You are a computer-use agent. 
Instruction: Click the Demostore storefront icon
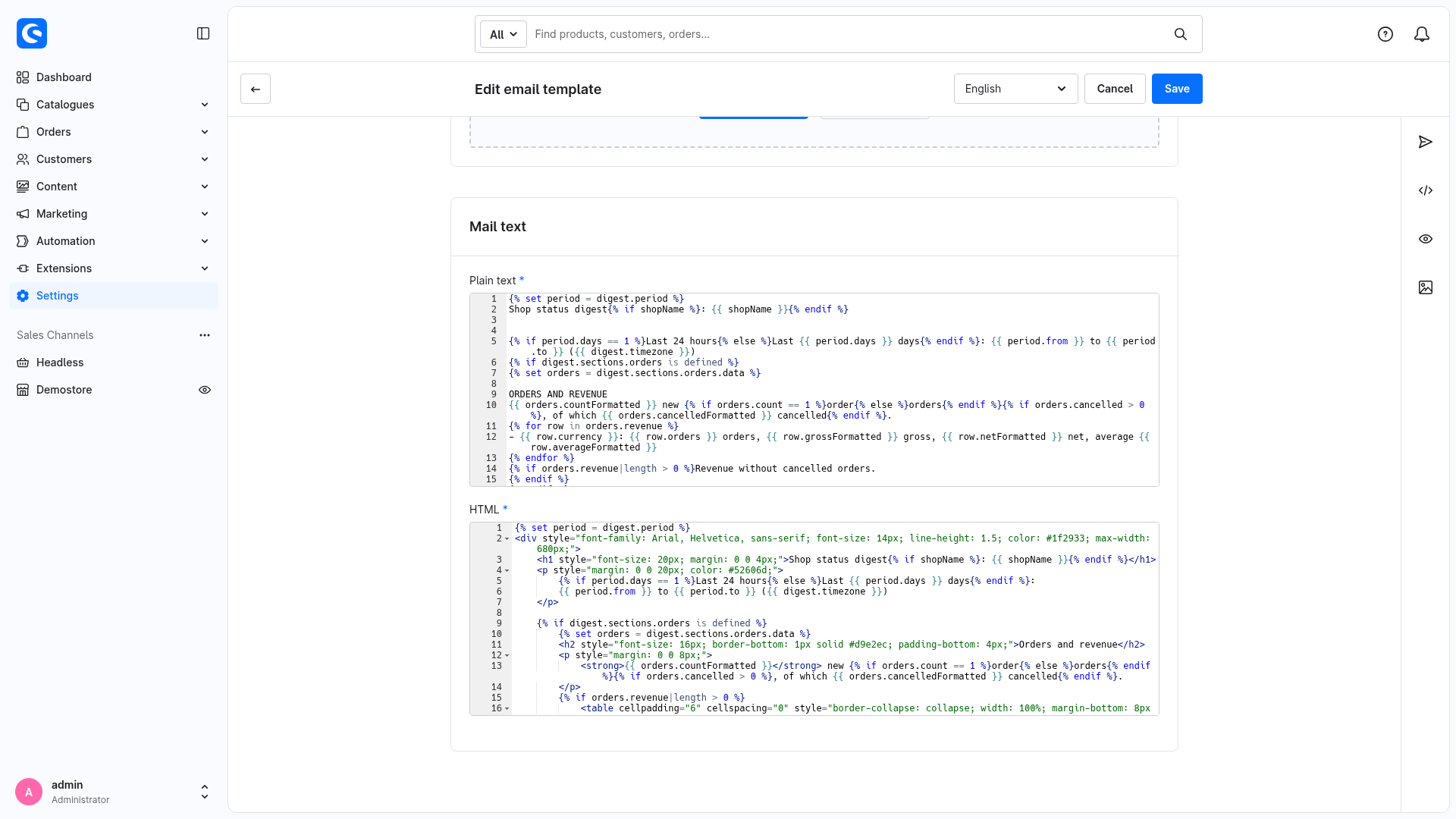[x=23, y=390]
